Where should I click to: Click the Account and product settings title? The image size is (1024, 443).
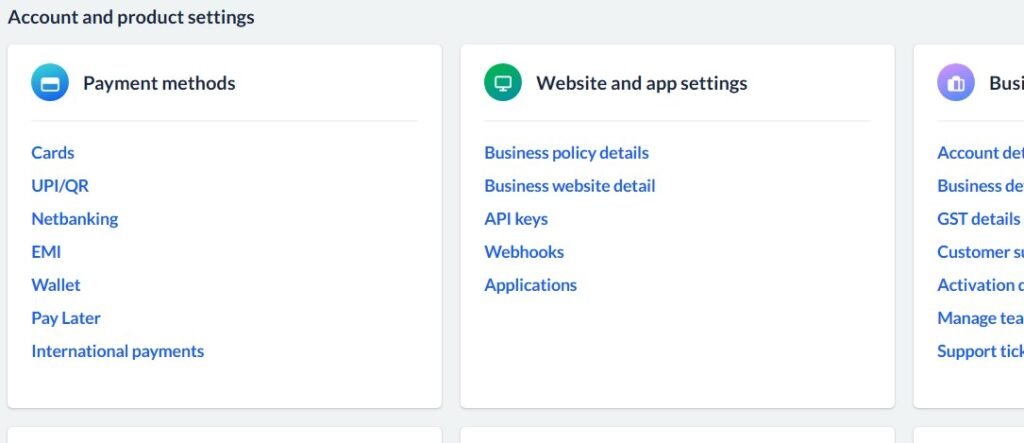click(x=131, y=17)
